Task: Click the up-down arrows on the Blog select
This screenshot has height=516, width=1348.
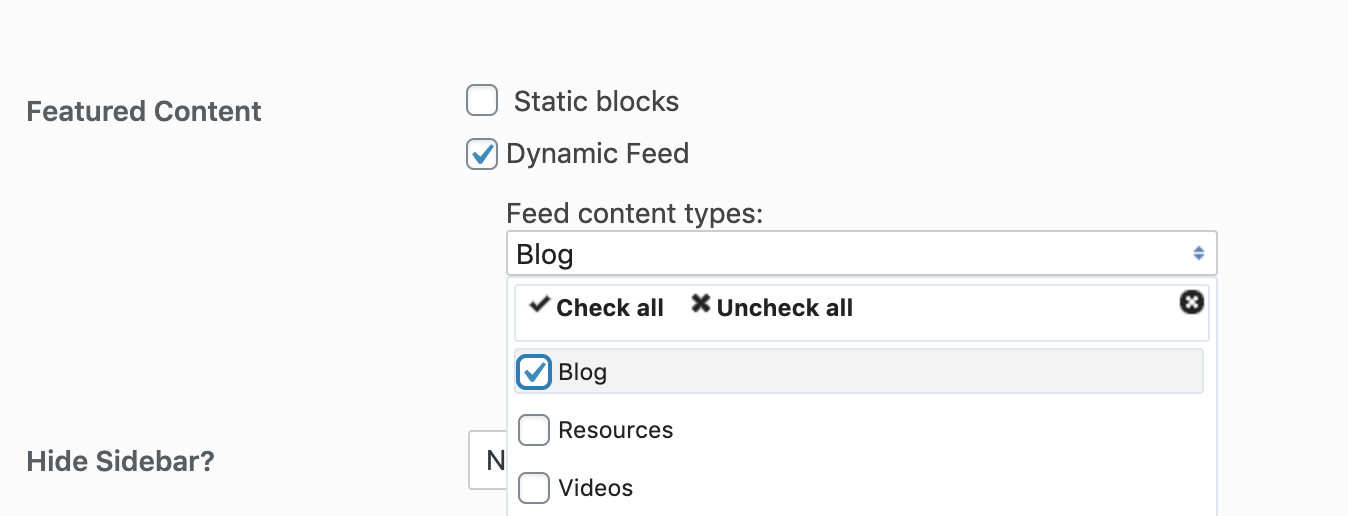Action: pyautogui.click(x=1198, y=254)
